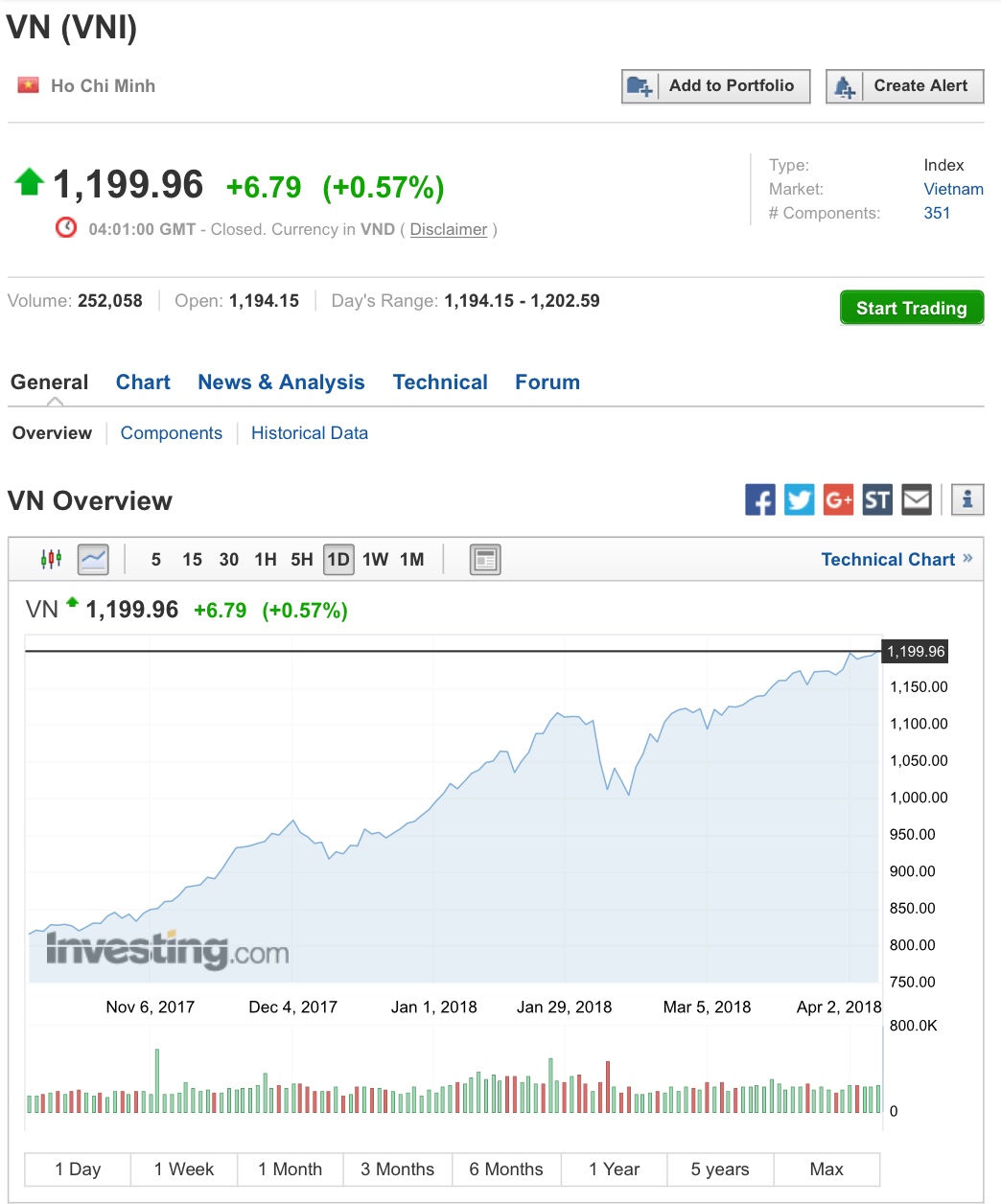Click the news overlay icon in chart toolbar

[x=485, y=559]
